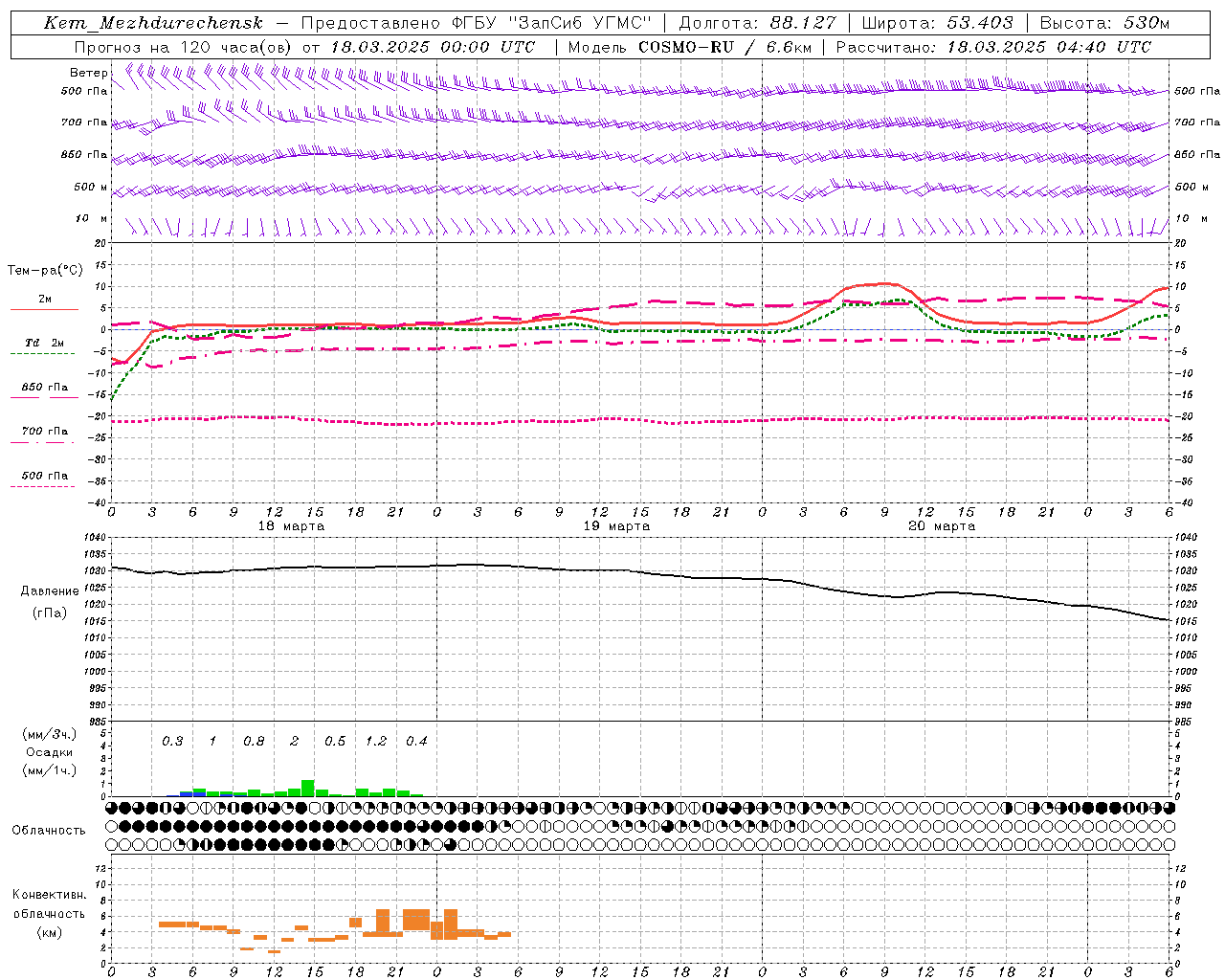The image size is (1225, 980).
Task: Click the '0.3' three-hour precipitation value
Action: [x=172, y=742]
